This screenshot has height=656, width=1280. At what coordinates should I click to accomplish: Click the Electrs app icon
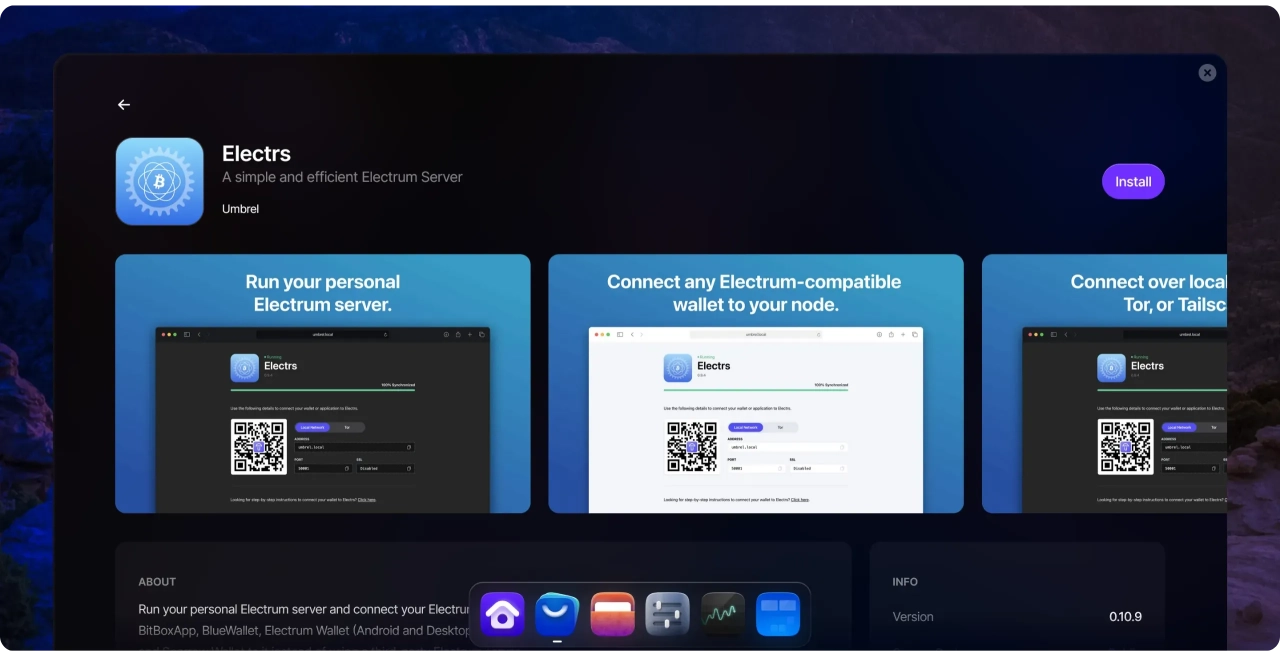pyautogui.click(x=160, y=181)
